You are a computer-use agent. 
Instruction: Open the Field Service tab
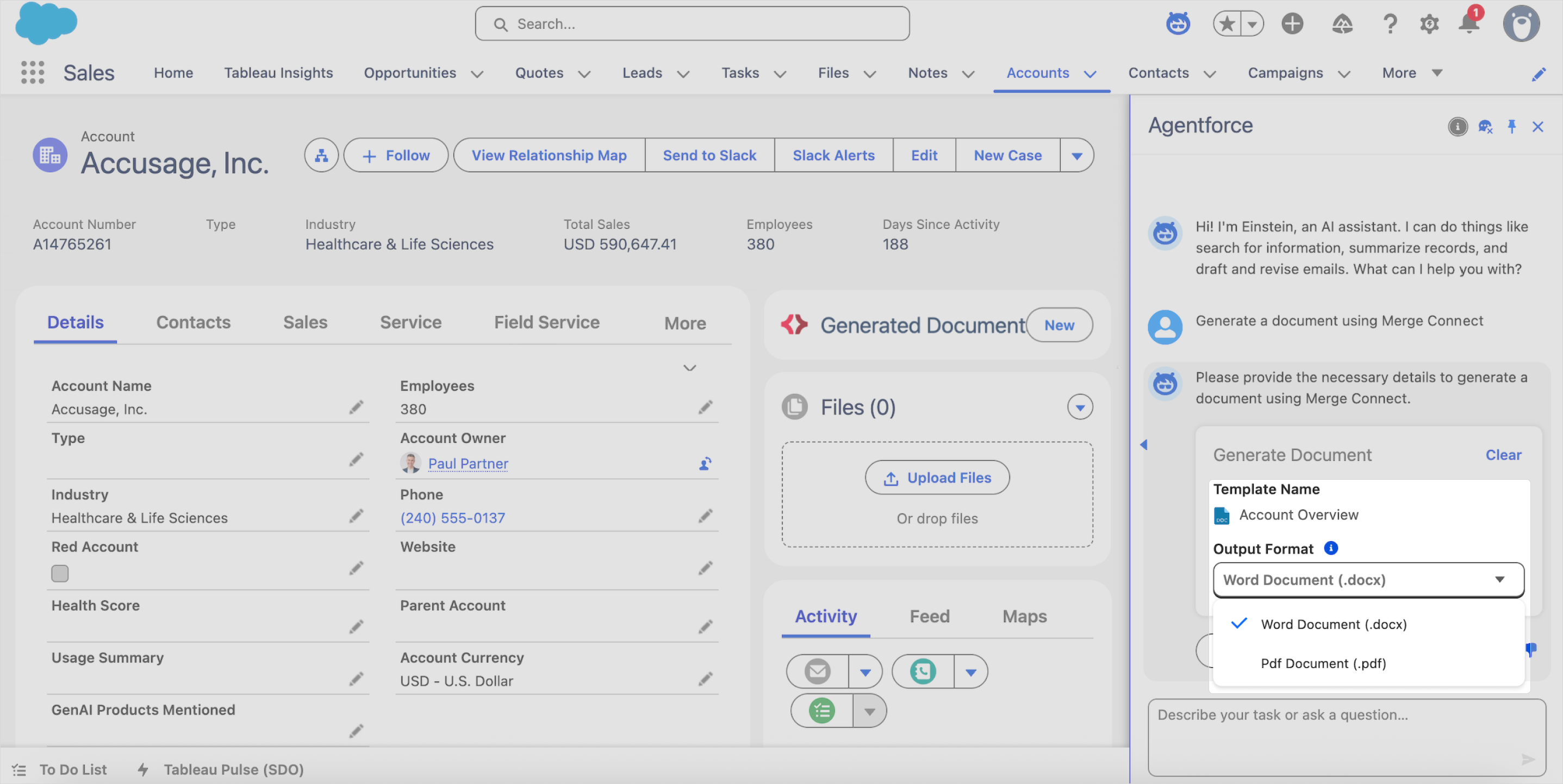coord(547,322)
